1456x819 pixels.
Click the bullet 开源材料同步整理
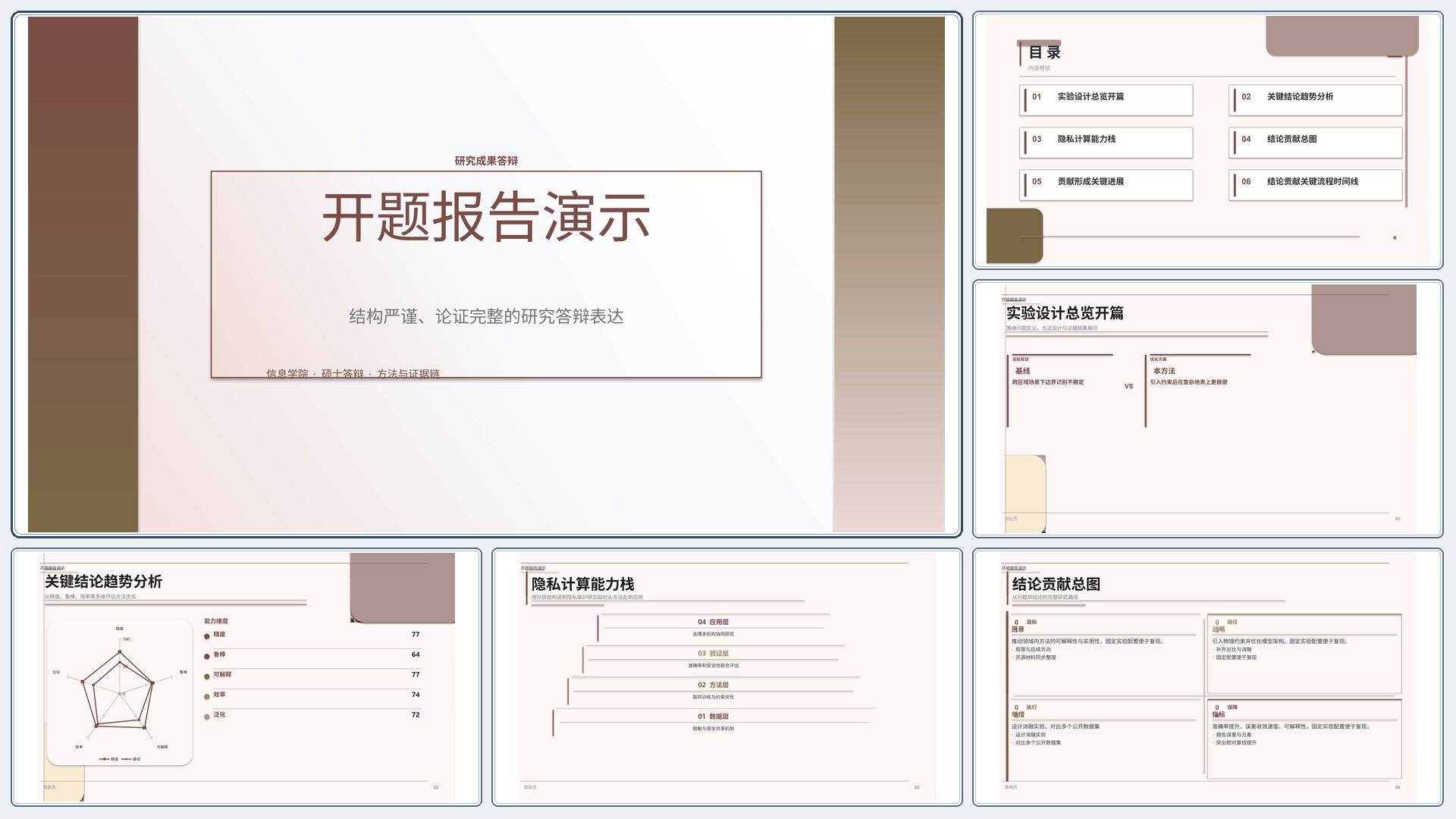pyautogui.click(x=1035, y=657)
